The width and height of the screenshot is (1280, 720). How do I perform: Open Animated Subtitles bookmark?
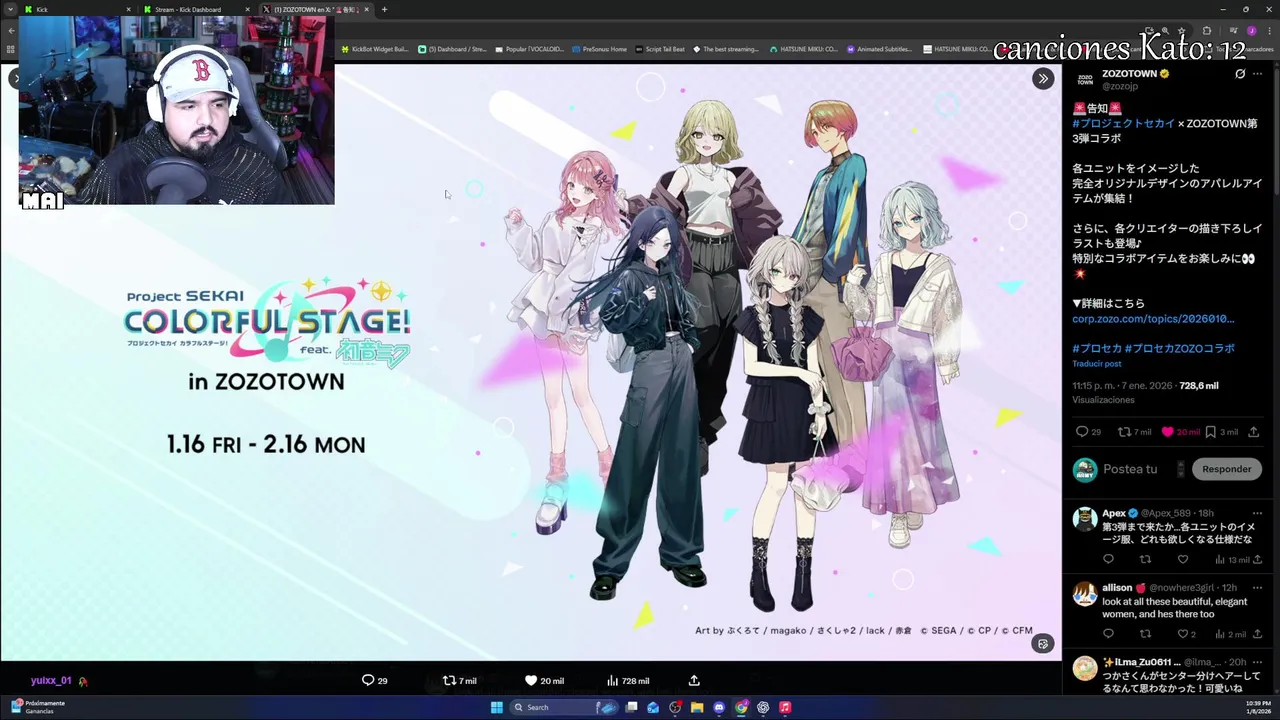click(879, 49)
